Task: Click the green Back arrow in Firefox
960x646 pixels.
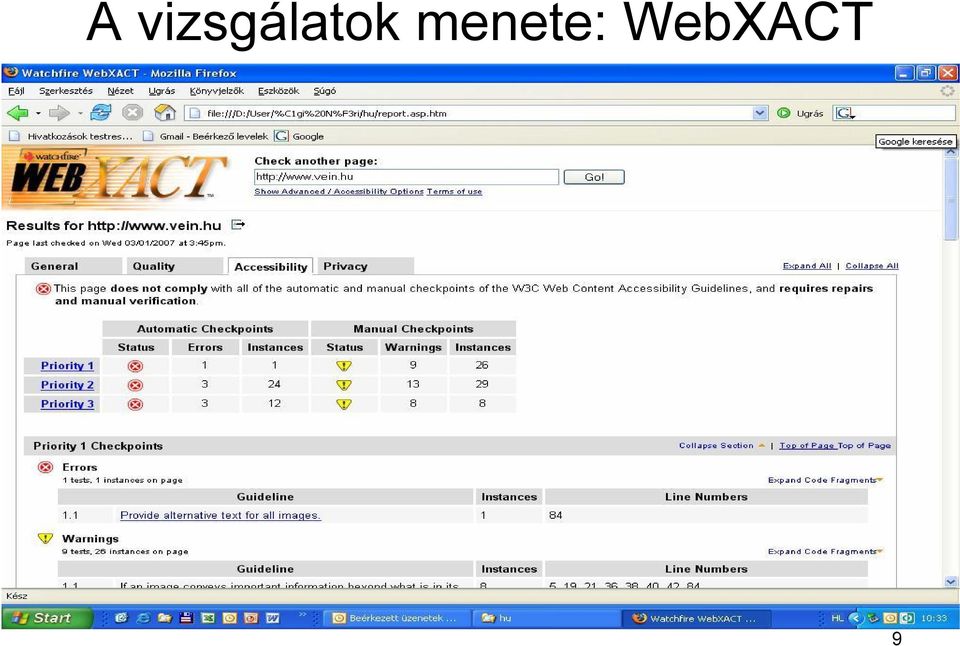Action: coord(17,113)
